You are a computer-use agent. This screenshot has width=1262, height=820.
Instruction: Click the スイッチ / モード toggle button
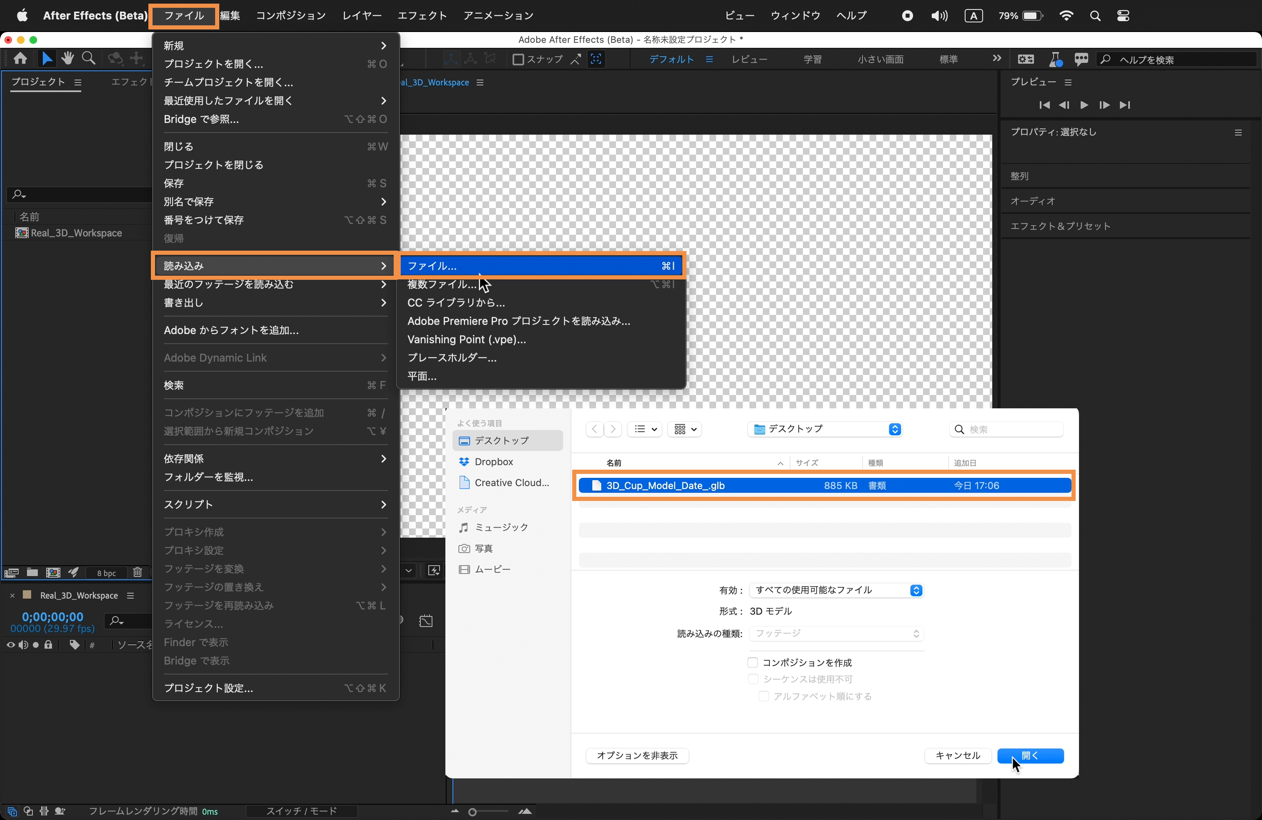tap(301, 811)
